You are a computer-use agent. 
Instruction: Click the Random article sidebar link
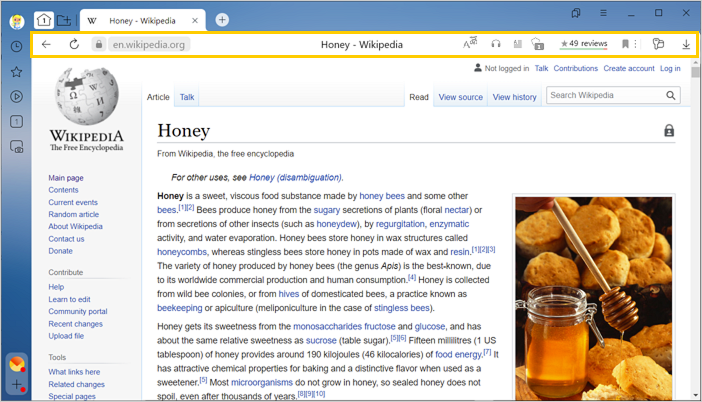click(x=74, y=214)
